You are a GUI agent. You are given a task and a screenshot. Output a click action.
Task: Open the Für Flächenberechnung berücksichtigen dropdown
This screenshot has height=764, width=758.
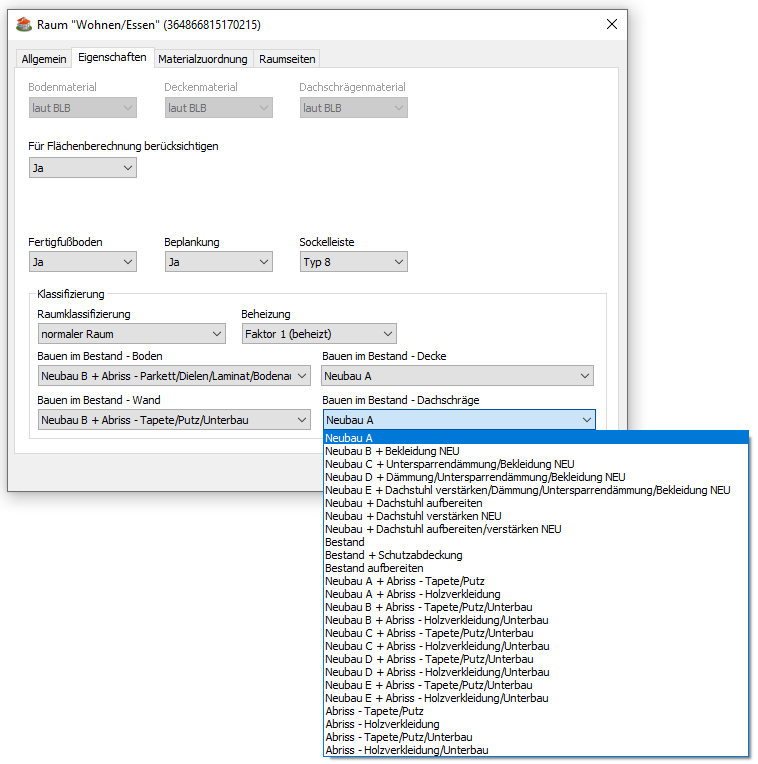(x=83, y=168)
